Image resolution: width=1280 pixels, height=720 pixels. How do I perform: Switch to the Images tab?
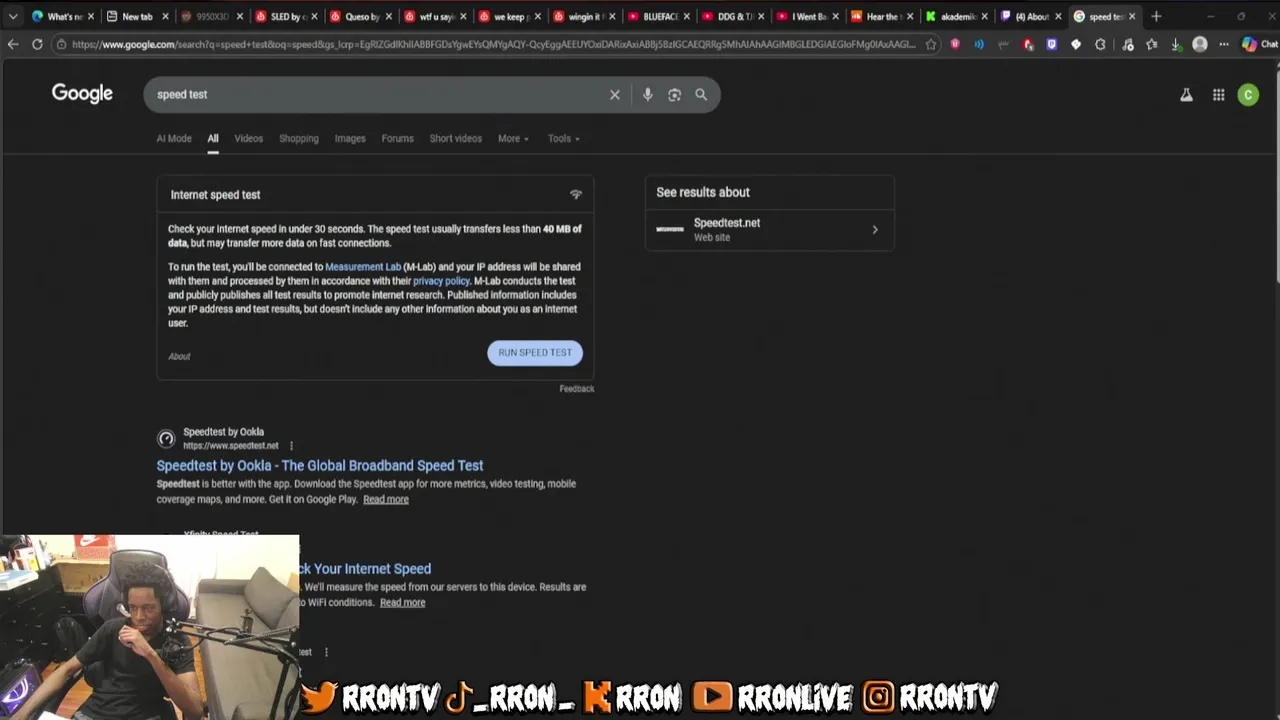[x=350, y=138]
